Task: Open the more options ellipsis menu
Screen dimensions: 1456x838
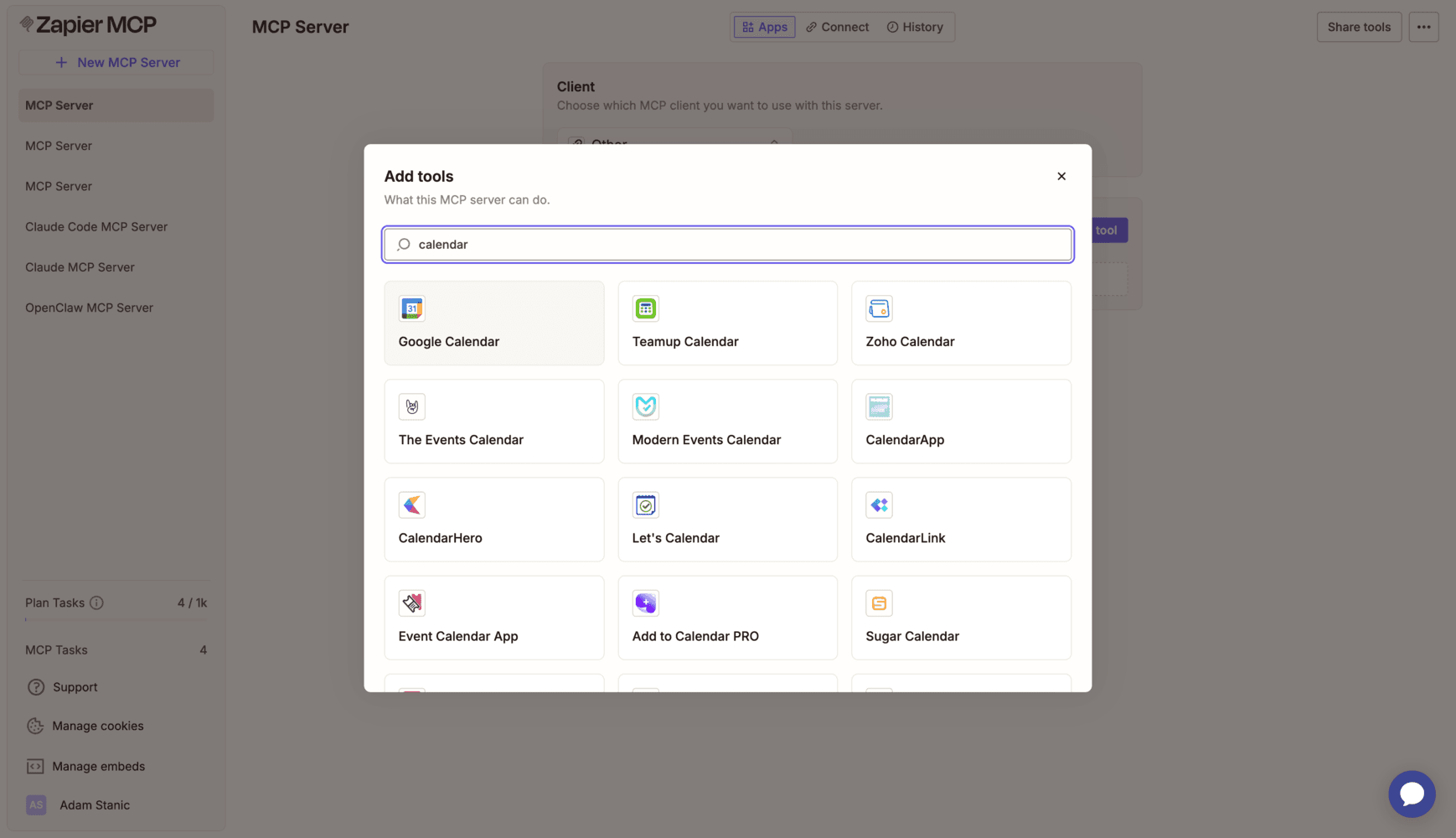Action: pyautogui.click(x=1423, y=27)
